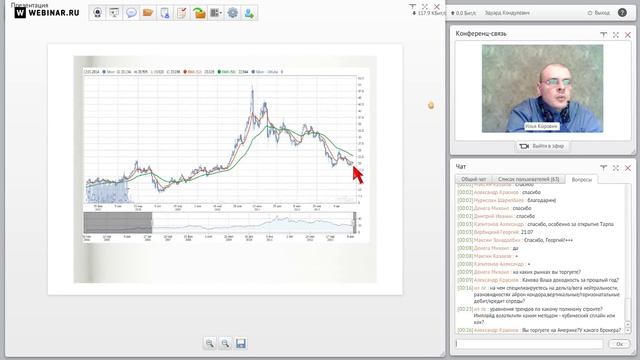Image resolution: width=640 pixels, height=360 pixels.
Task: Click the message 'Какова Ваша доходность за прошлый год?'
Action: coord(571,280)
